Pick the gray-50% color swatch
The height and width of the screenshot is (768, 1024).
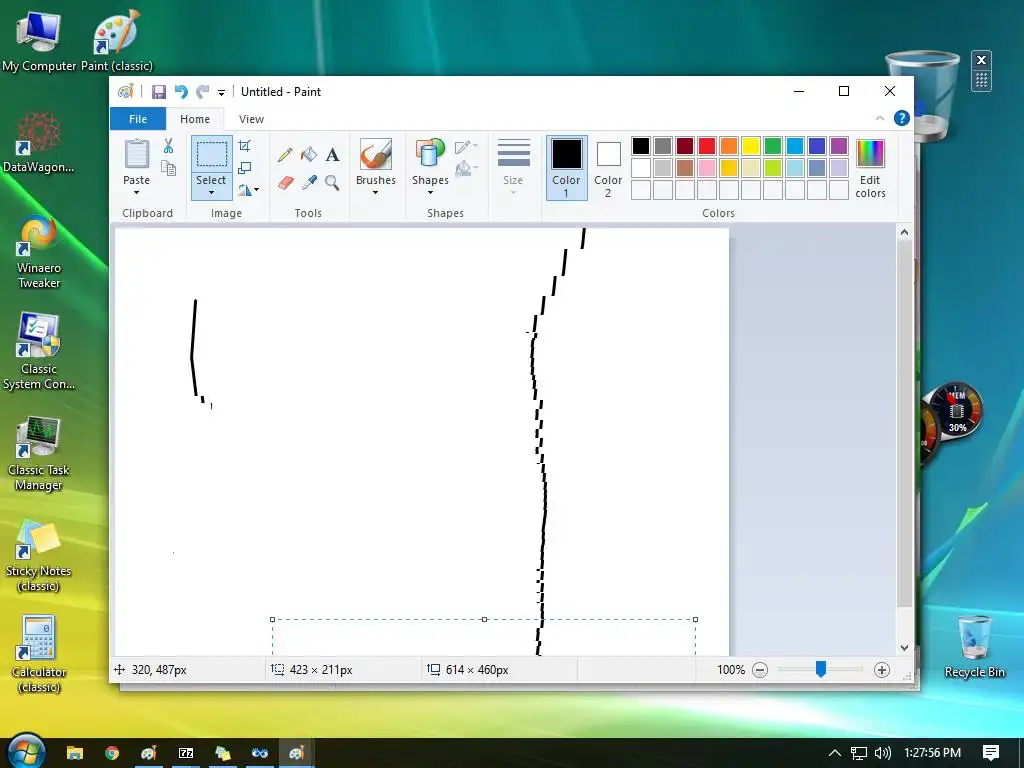tap(663, 146)
